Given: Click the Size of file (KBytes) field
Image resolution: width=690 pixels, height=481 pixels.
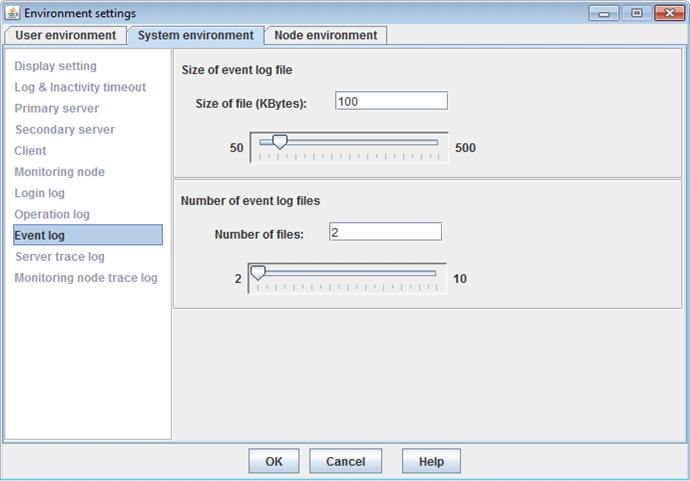Looking at the screenshot, I should pyautogui.click(x=391, y=101).
